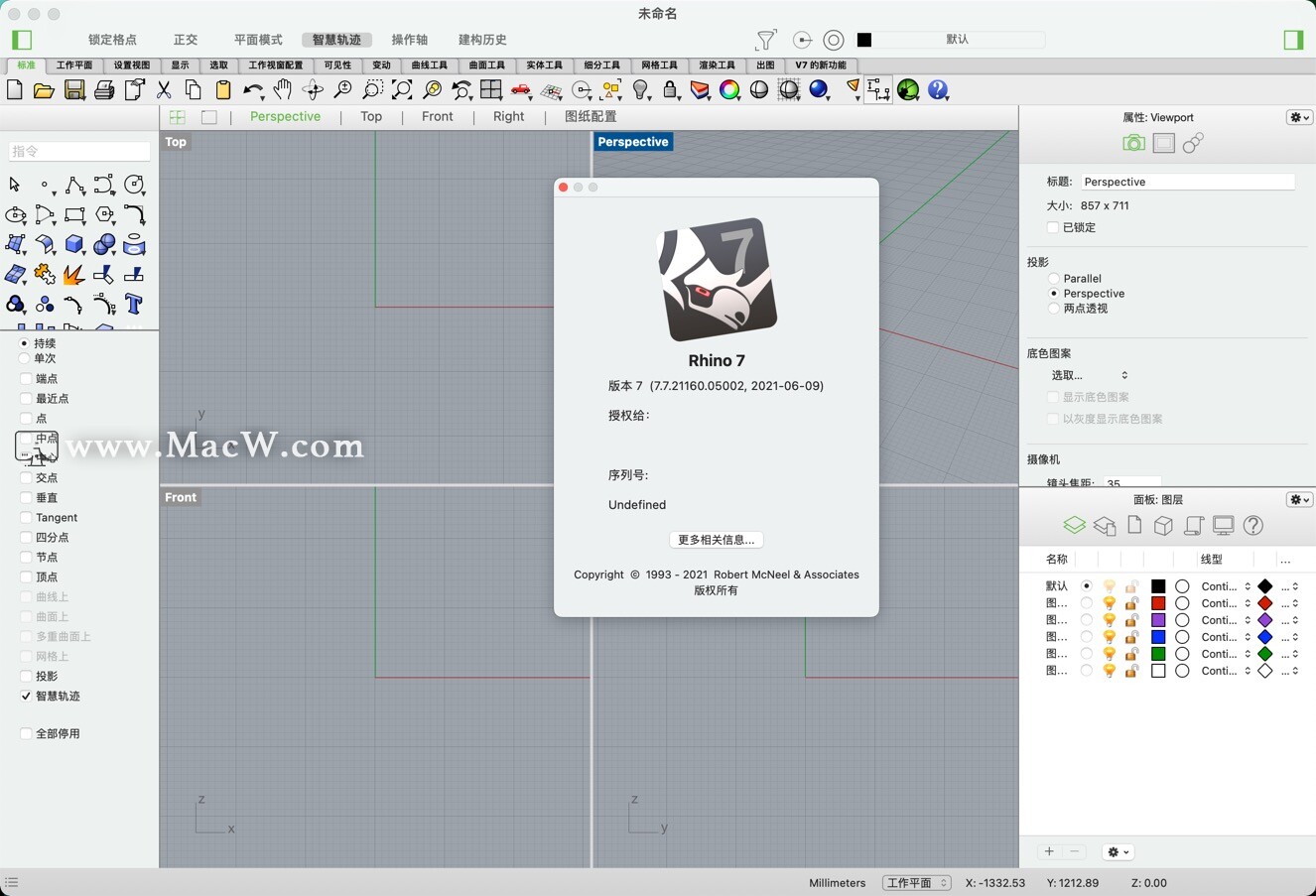Toggle the 操作轴 button

coord(410,40)
